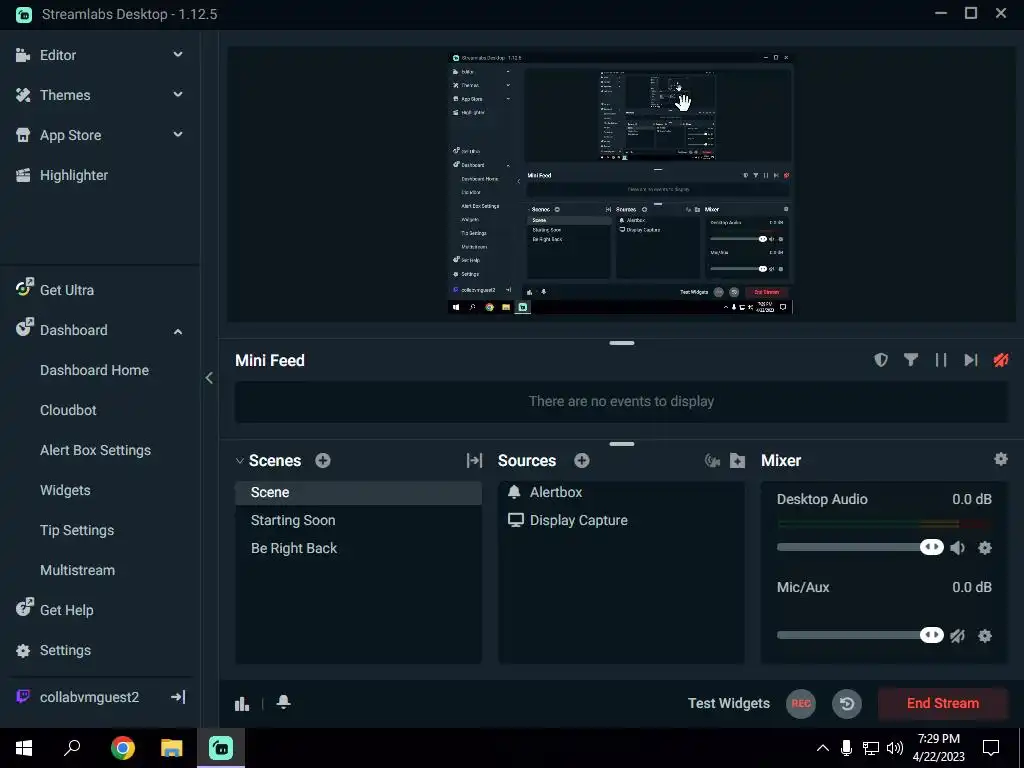Show hidden system tray icons
1024x768 pixels.
(823, 748)
